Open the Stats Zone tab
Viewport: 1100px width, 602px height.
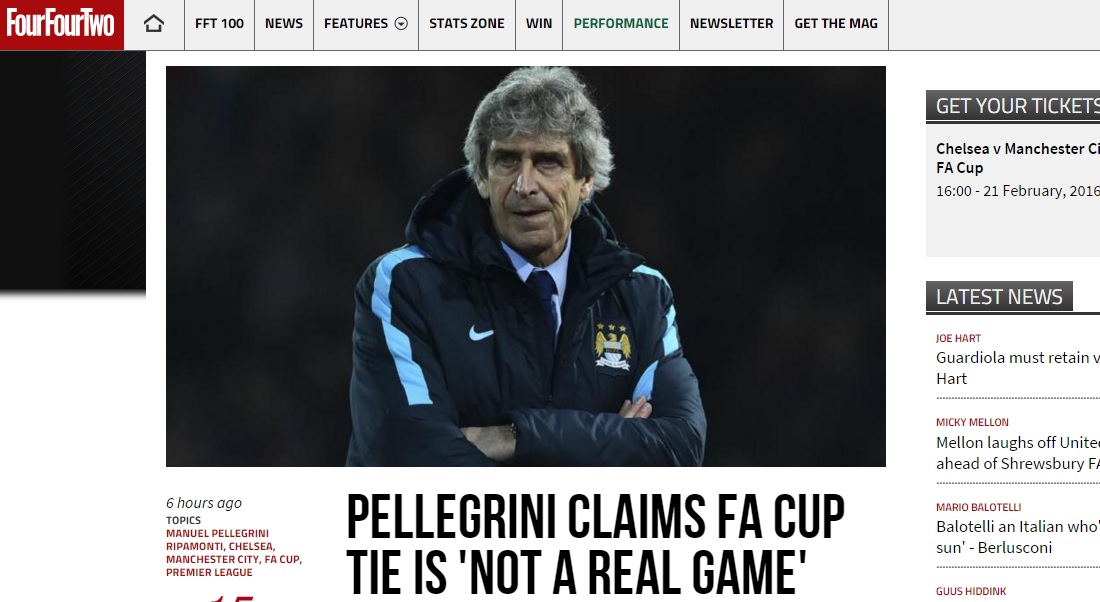(467, 24)
